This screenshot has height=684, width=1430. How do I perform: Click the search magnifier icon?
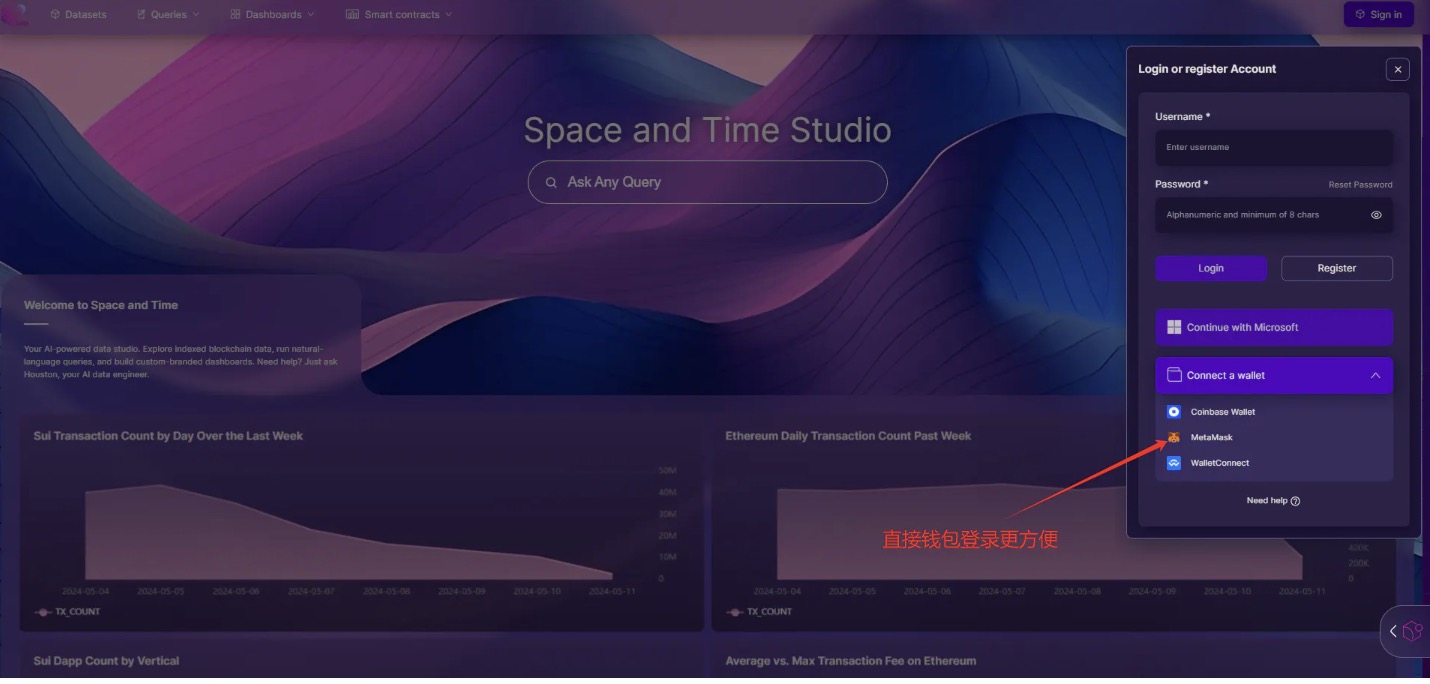click(x=551, y=183)
